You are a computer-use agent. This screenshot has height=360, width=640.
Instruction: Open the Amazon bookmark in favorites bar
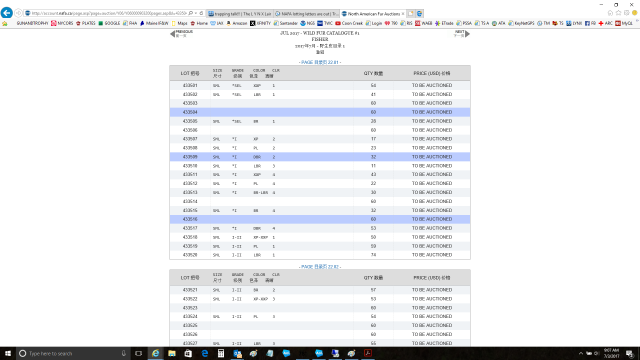237,24
